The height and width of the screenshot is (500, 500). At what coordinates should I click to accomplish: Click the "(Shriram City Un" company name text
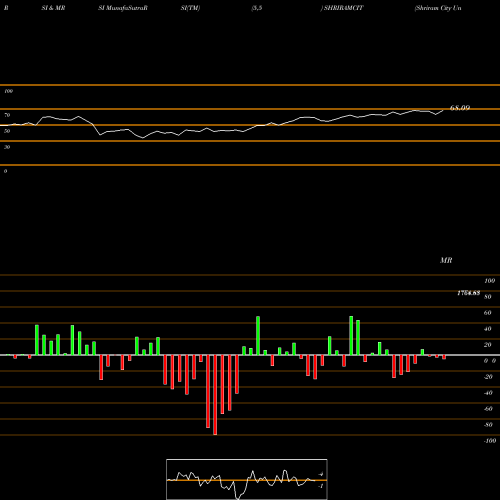[438, 8]
